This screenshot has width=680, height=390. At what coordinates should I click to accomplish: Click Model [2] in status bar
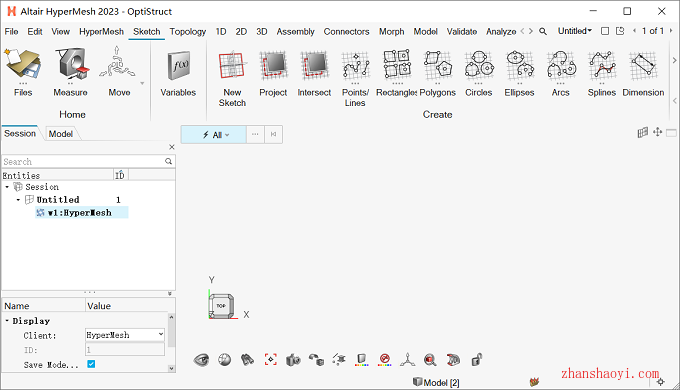point(436,382)
